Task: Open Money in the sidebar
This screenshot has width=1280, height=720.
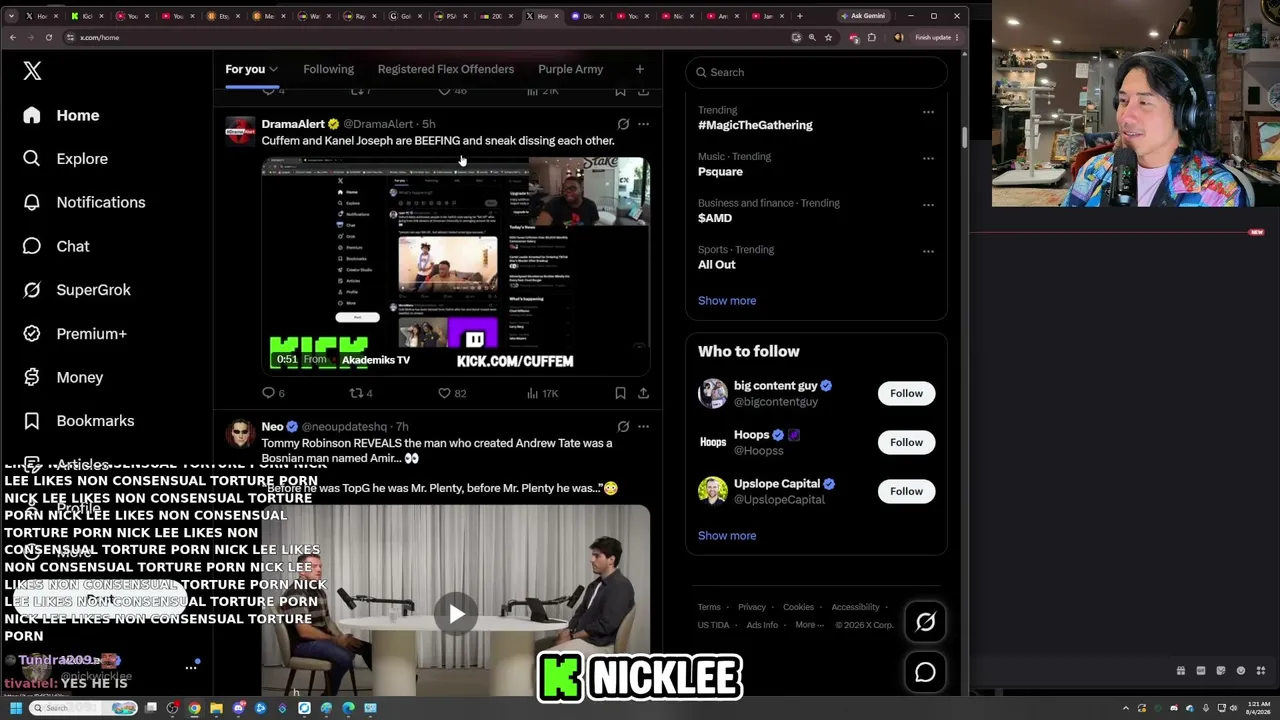Action: 64,377
